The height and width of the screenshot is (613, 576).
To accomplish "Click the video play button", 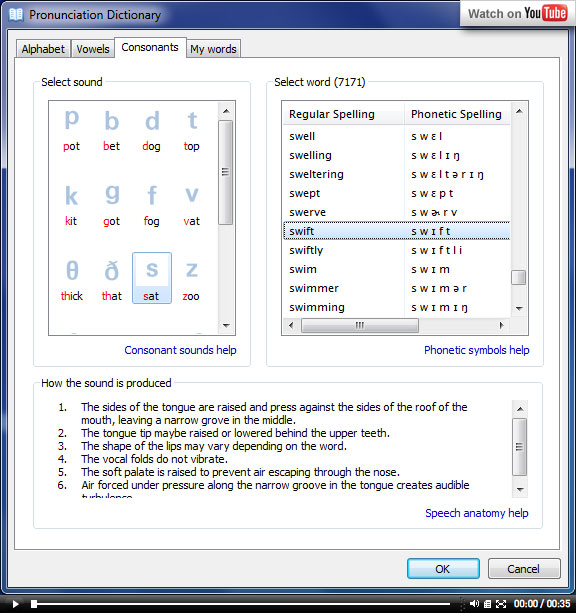I will click(15, 604).
